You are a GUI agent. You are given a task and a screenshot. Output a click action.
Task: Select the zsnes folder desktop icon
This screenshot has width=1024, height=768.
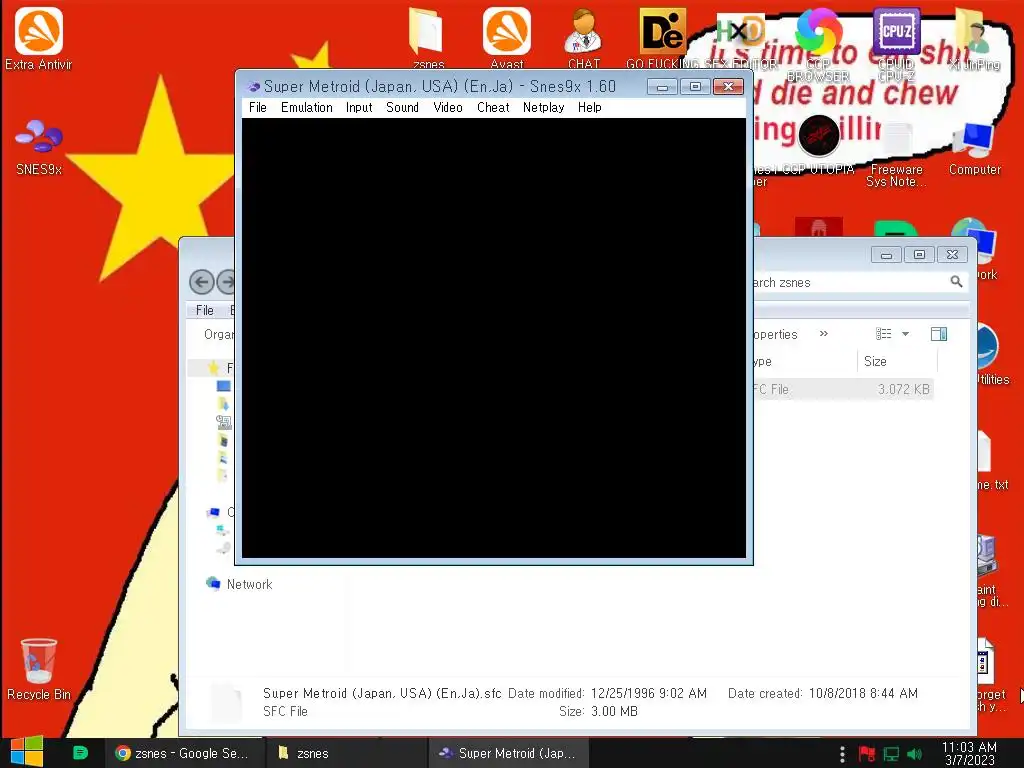(x=428, y=37)
